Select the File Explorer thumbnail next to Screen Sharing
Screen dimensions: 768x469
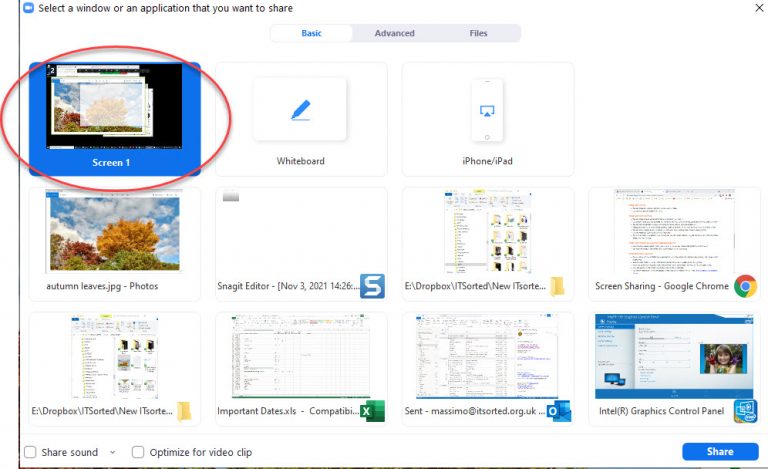point(487,231)
